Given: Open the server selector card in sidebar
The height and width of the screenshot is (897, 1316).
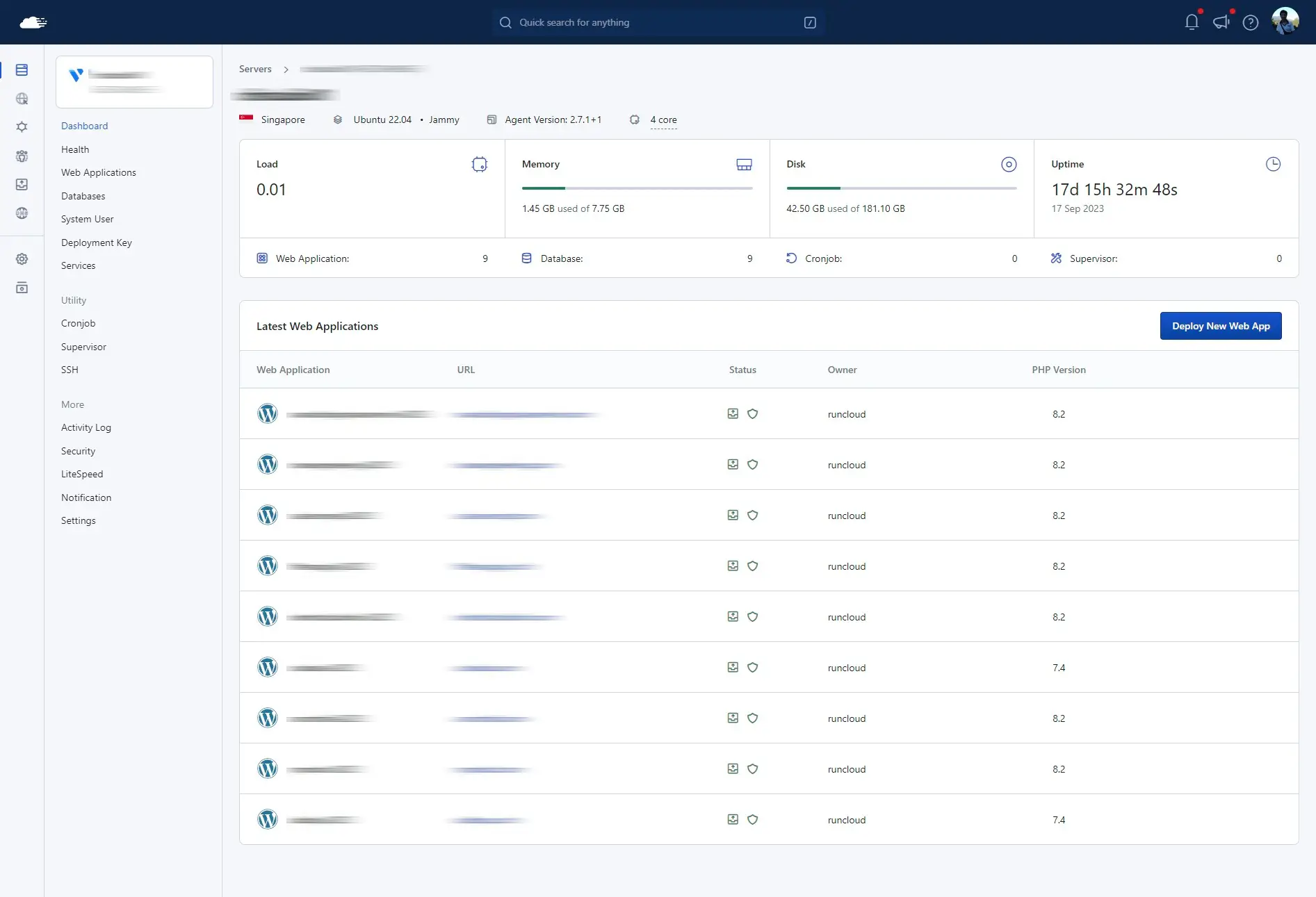Looking at the screenshot, I should 134,82.
